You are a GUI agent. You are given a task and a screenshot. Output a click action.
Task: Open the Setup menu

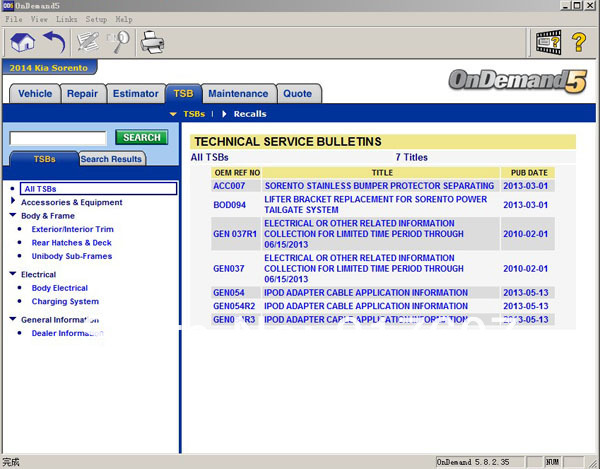[x=96, y=19]
